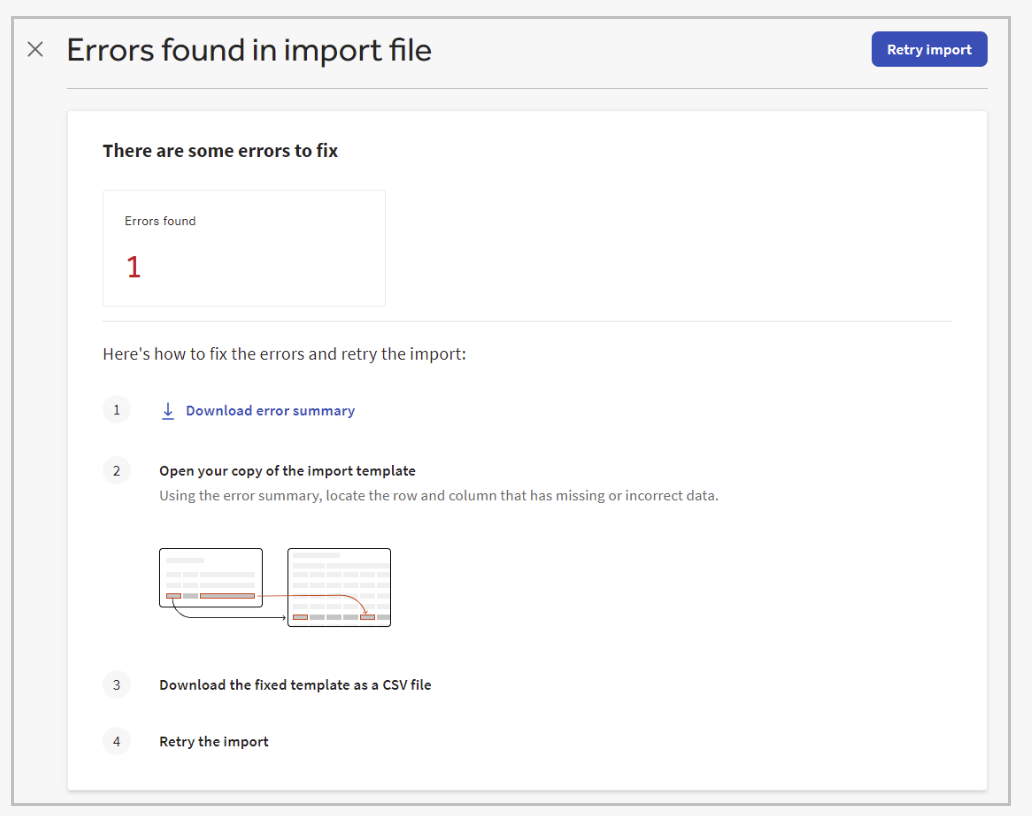Click 'There are some errors to fix' heading
This screenshot has height=816, width=1032.
[x=220, y=151]
